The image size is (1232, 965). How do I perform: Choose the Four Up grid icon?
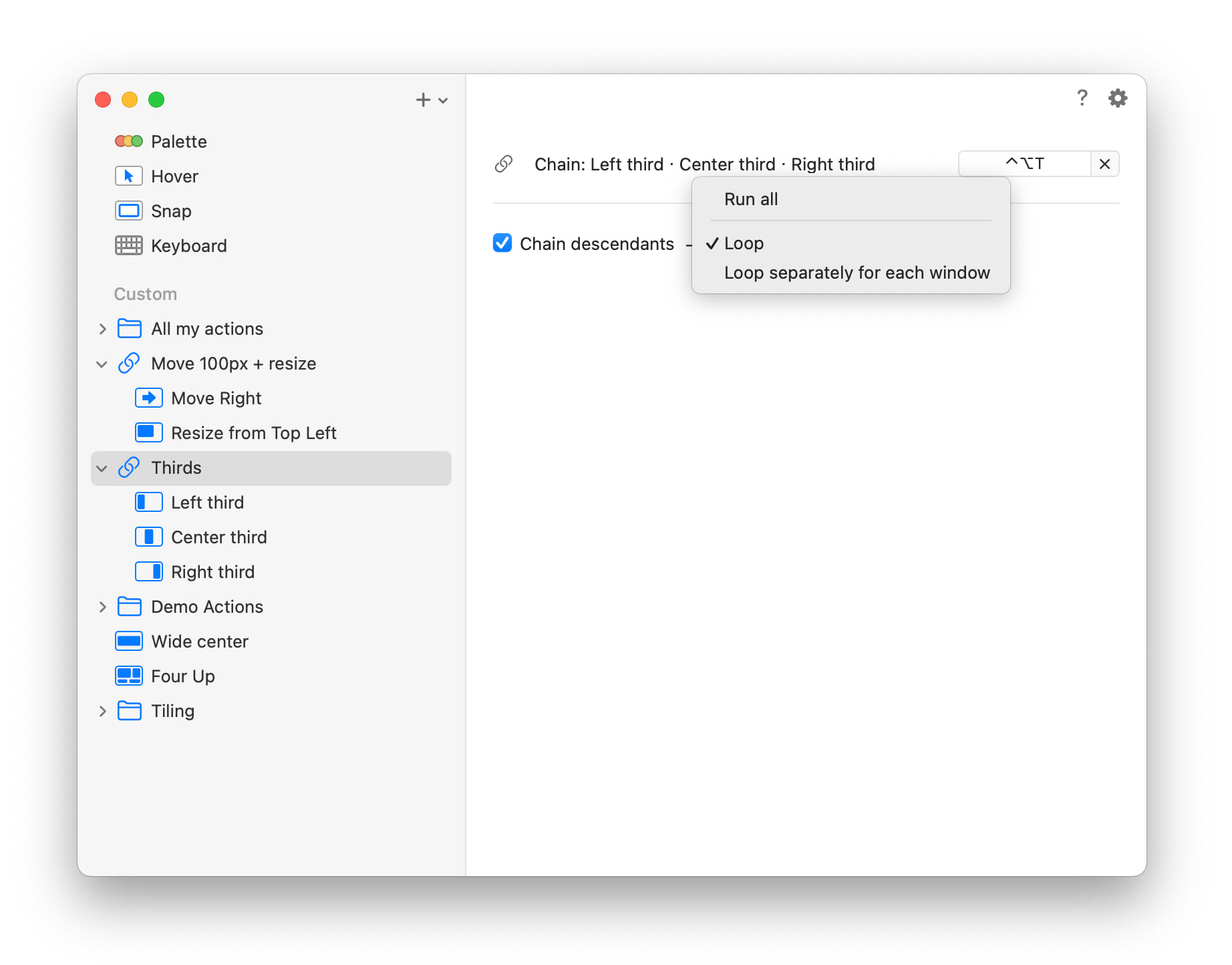click(x=128, y=676)
